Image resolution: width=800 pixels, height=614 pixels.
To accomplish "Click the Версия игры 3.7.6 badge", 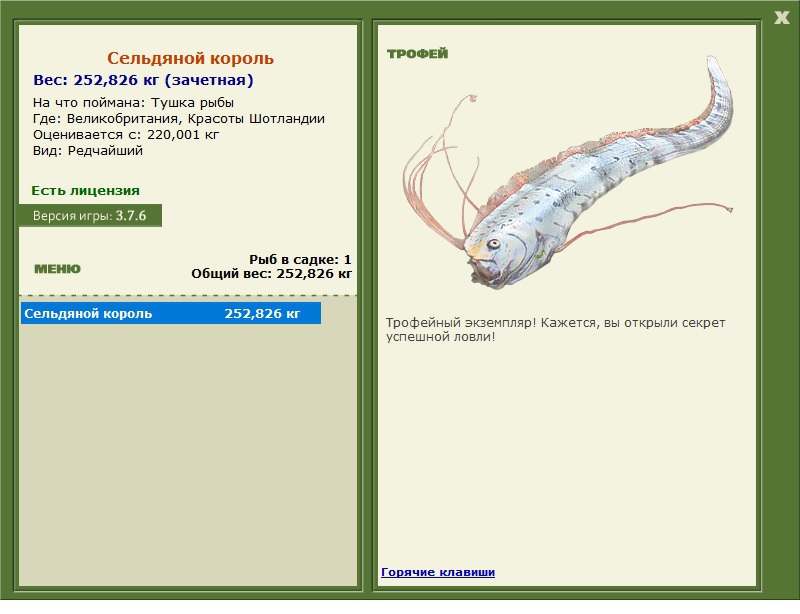I will pos(90,215).
